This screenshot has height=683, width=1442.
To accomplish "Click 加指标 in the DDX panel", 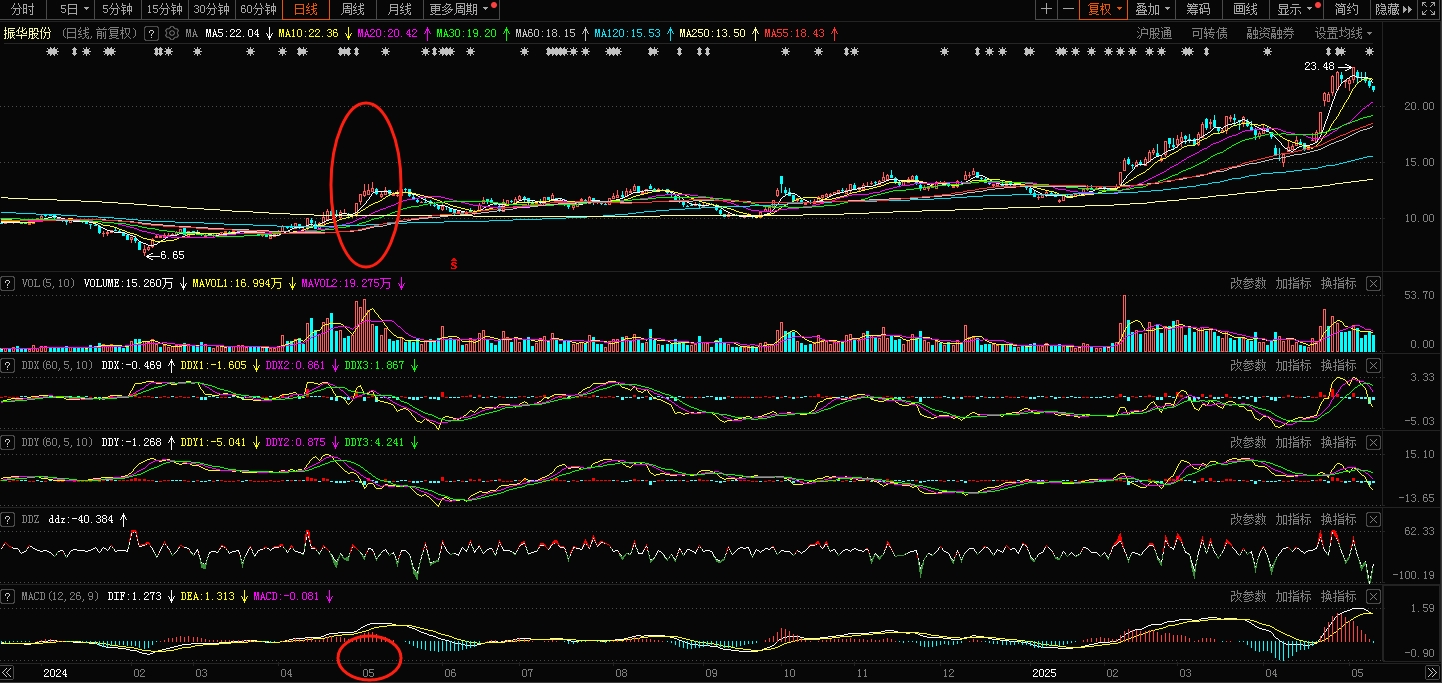I will tap(1293, 366).
